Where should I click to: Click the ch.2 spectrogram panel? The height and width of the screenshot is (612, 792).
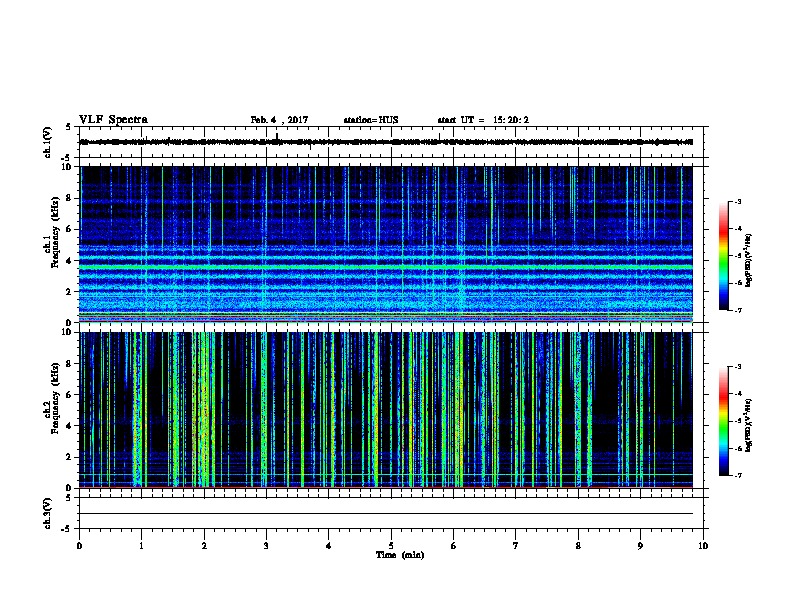pyautogui.click(x=386, y=410)
